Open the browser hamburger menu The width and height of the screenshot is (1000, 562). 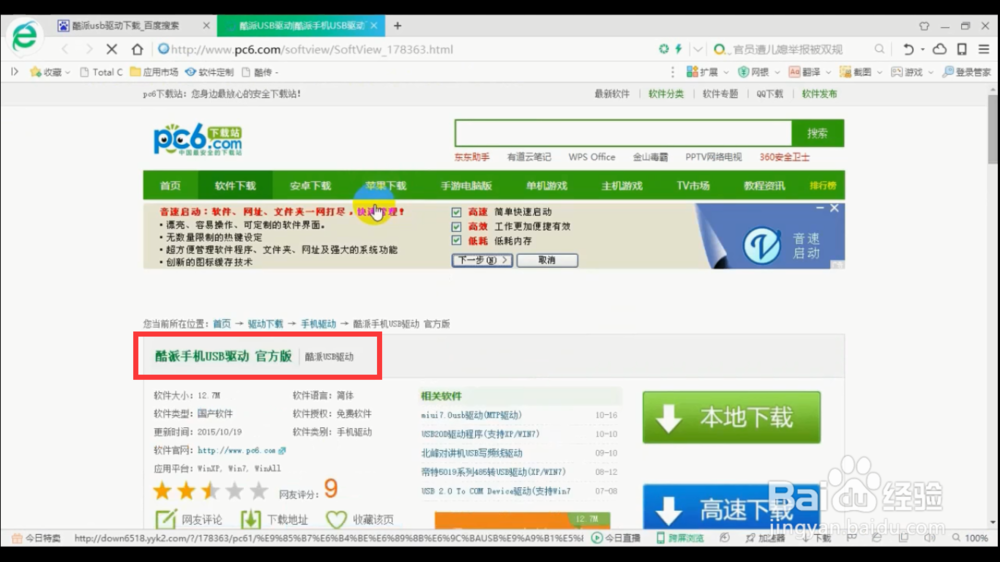(x=984, y=49)
